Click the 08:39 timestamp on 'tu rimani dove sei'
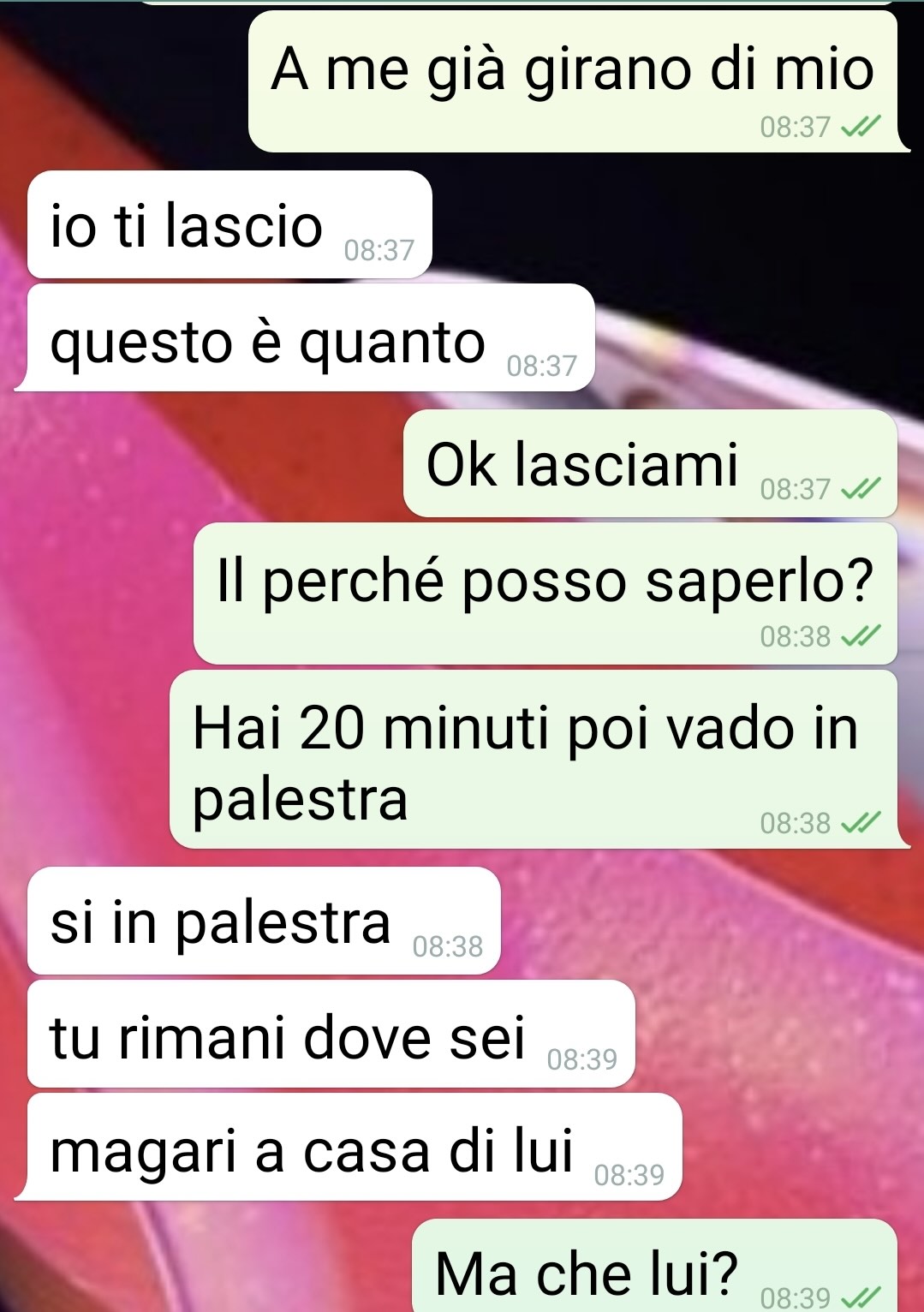 582,1059
